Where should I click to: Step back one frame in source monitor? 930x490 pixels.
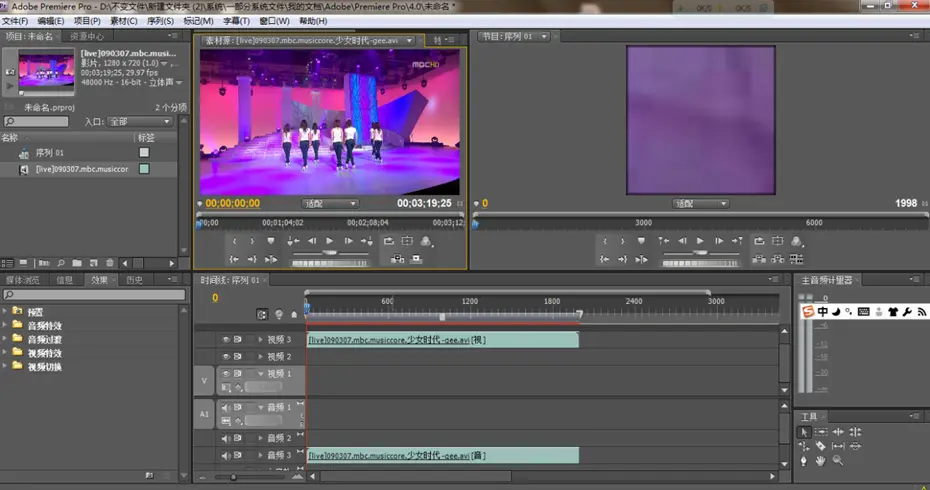click(x=312, y=241)
